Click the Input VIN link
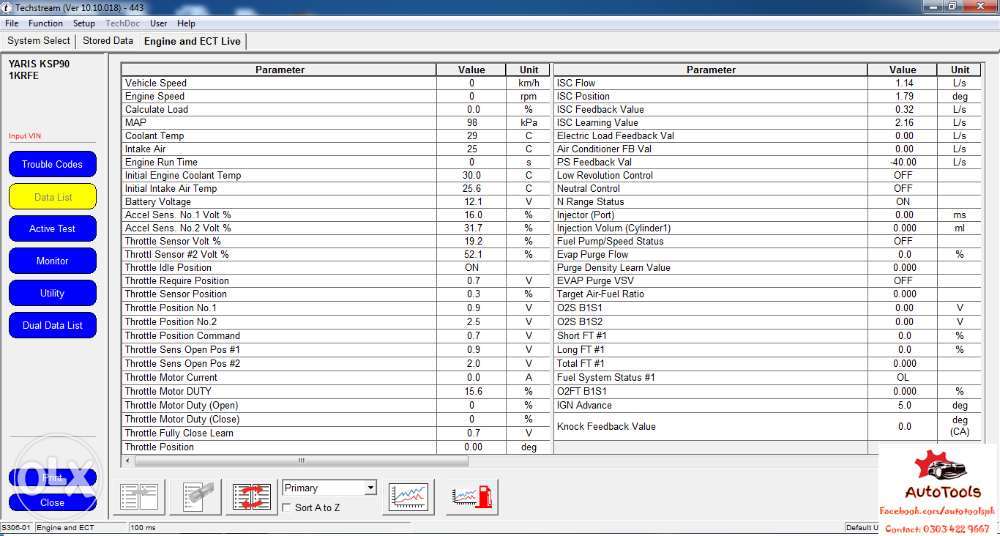The width and height of the screenshot is (1000, 536). pyautogui.click(x=26, y=136)
